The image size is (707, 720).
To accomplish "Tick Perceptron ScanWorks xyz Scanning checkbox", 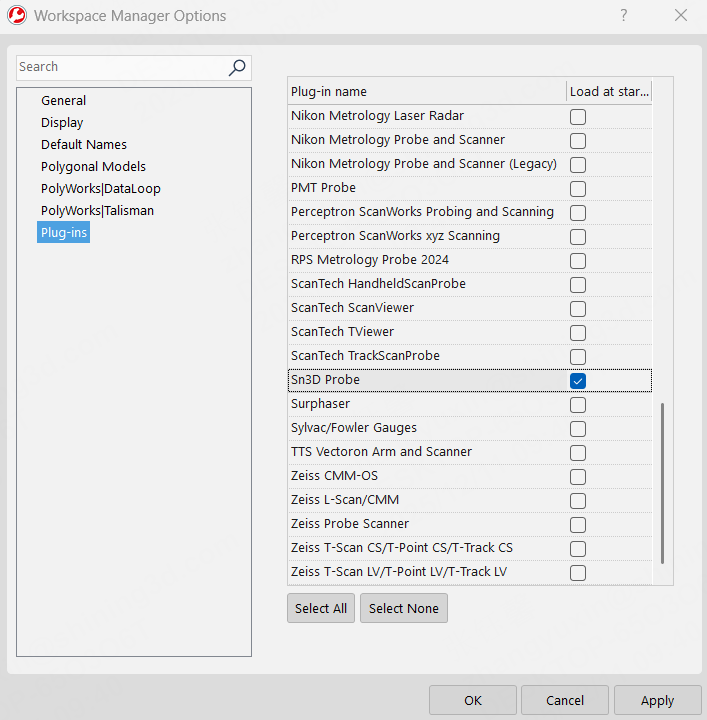I will [x=578, y=236].
